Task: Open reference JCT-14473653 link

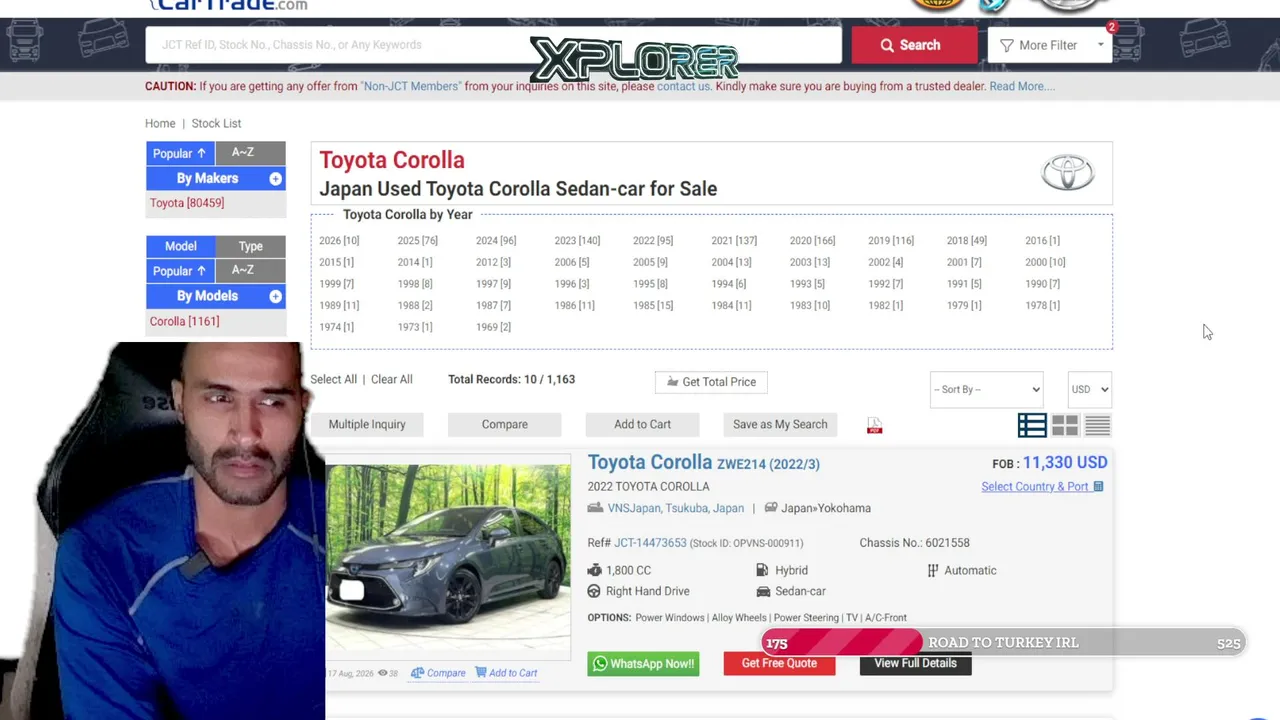Action: [x=650, y=543]
